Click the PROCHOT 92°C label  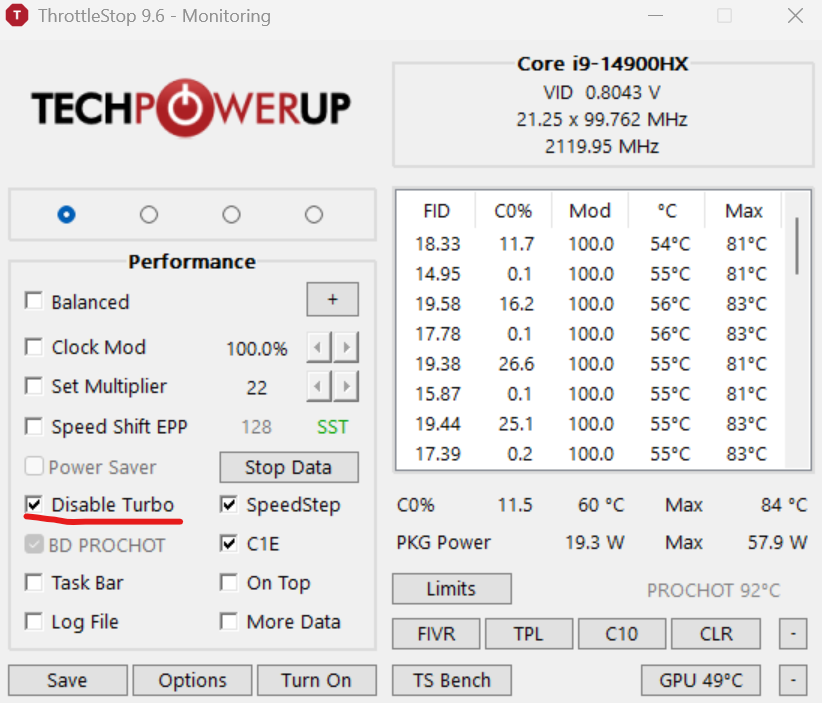713,590
